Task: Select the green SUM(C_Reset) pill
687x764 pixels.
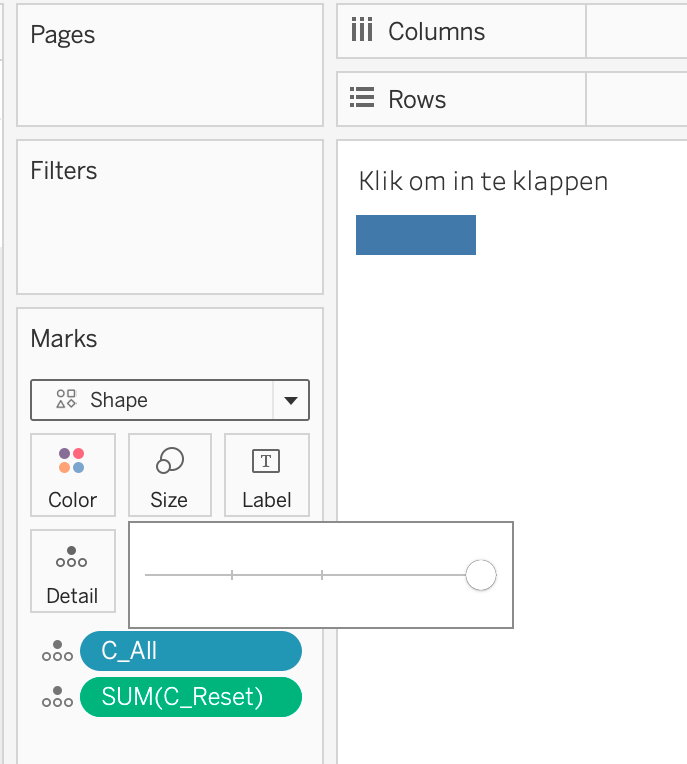Action: click(190, 697)
